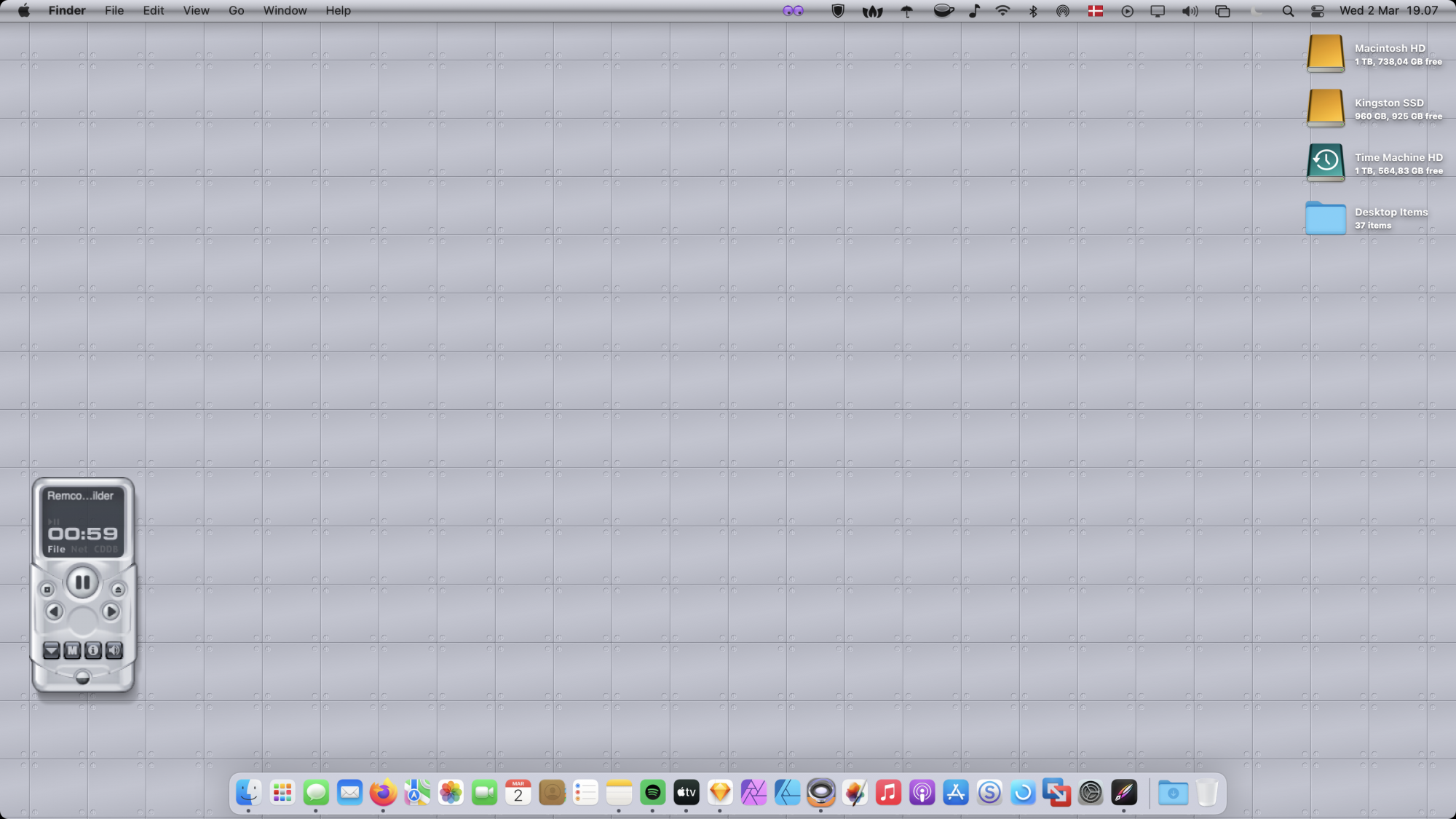Image resolution: width=1456 pixels, height=819 pixels.
Task: Open the Danish flag input source menu
Action: point(1095,11)
